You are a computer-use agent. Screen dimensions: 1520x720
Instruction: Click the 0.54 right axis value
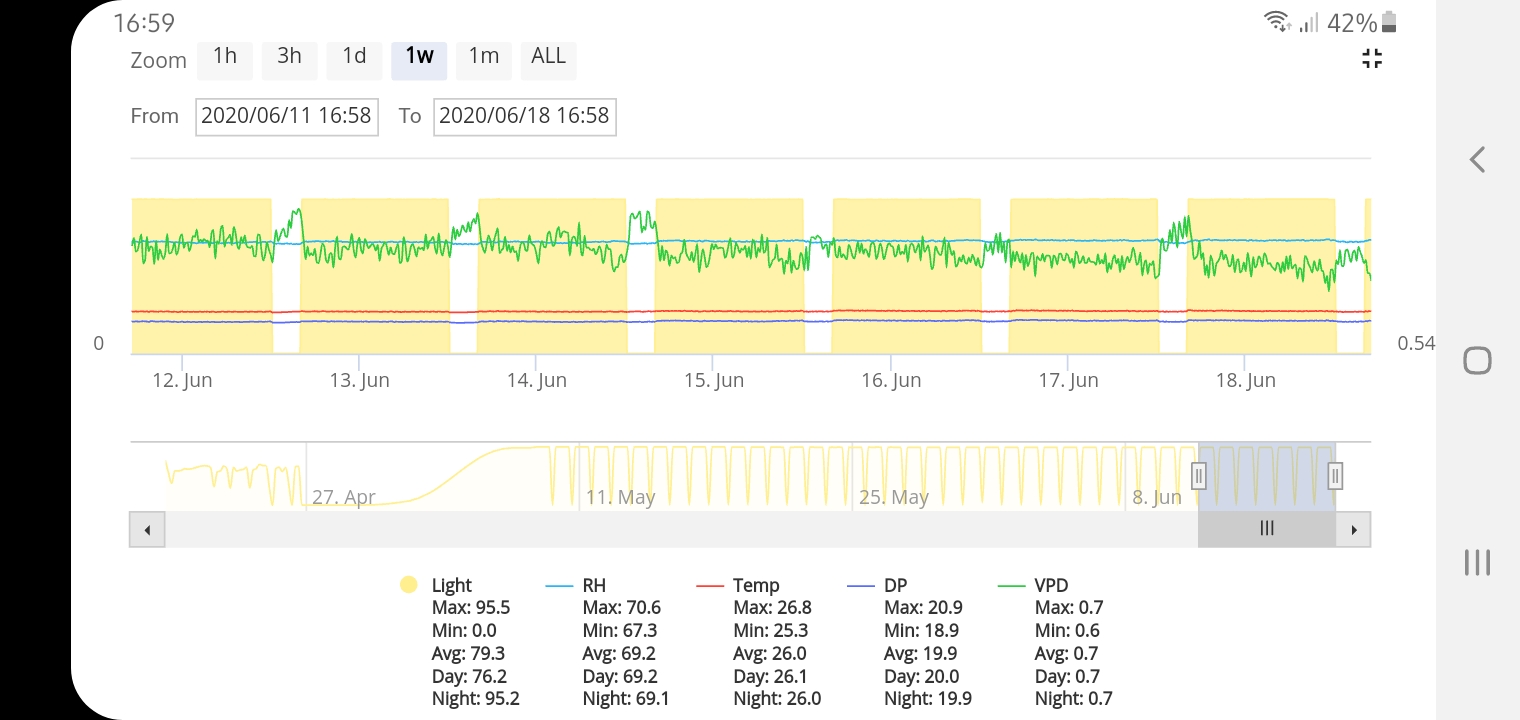(x=1416, y=344)
